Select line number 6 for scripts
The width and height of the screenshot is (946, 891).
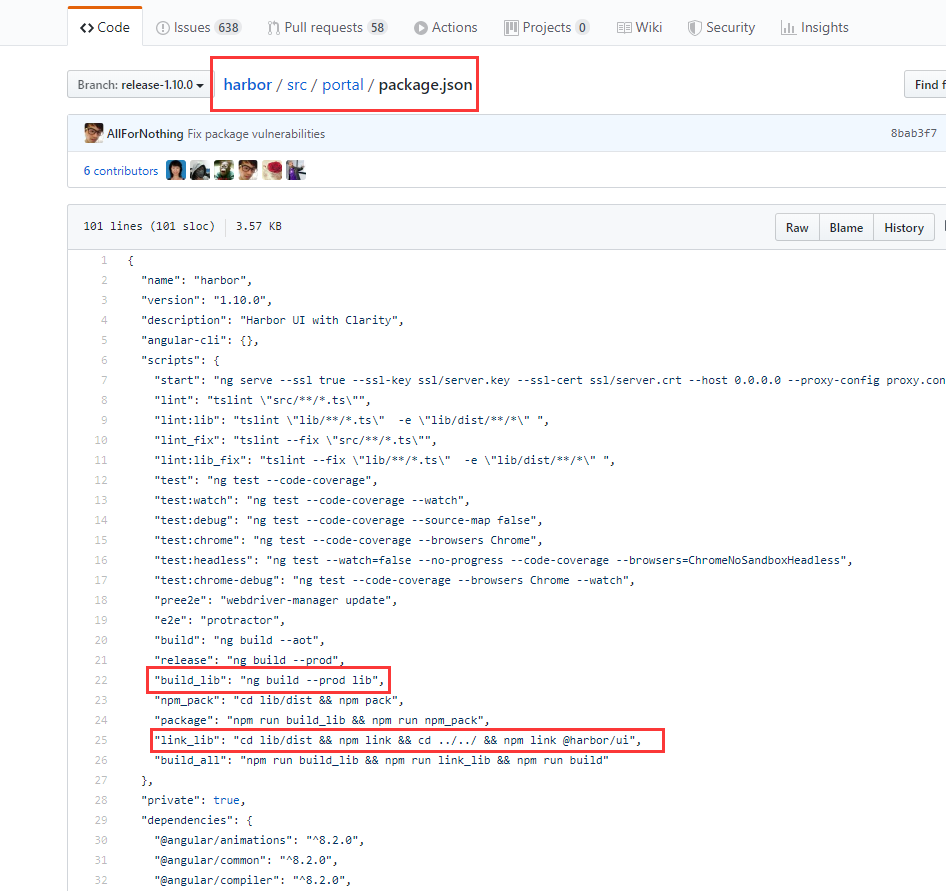click(104, 360)
